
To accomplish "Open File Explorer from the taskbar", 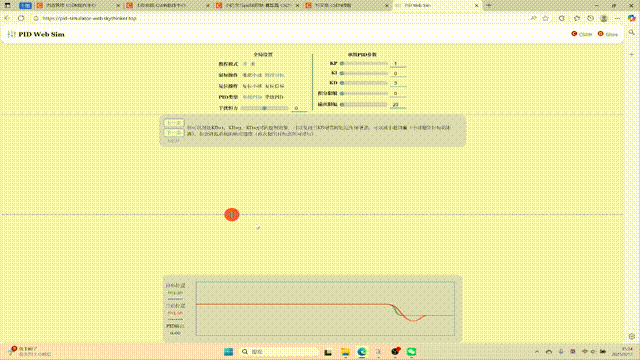I will tap(345, 352).
